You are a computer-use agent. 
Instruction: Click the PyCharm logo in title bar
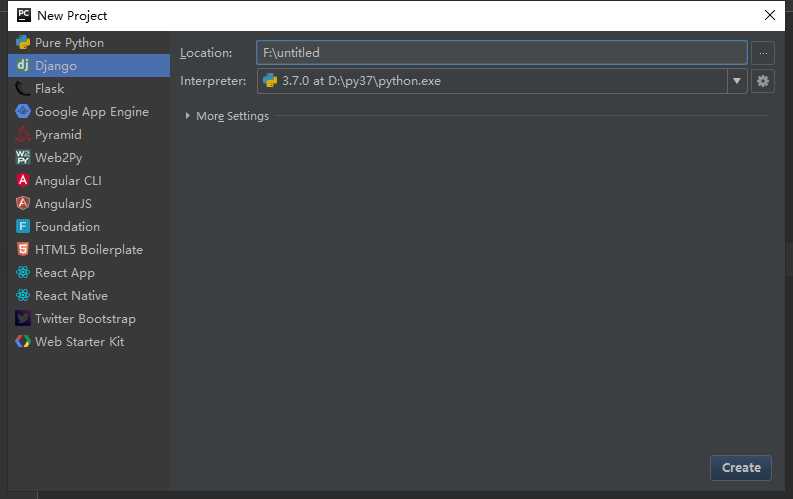(x=24, y=15)
